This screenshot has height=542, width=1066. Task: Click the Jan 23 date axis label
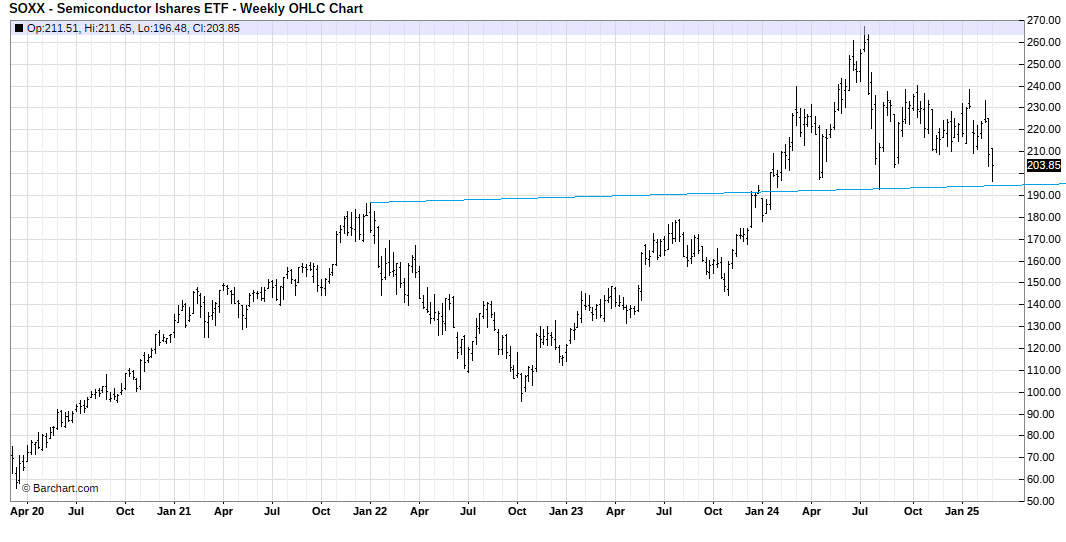[x=566, y=511]
